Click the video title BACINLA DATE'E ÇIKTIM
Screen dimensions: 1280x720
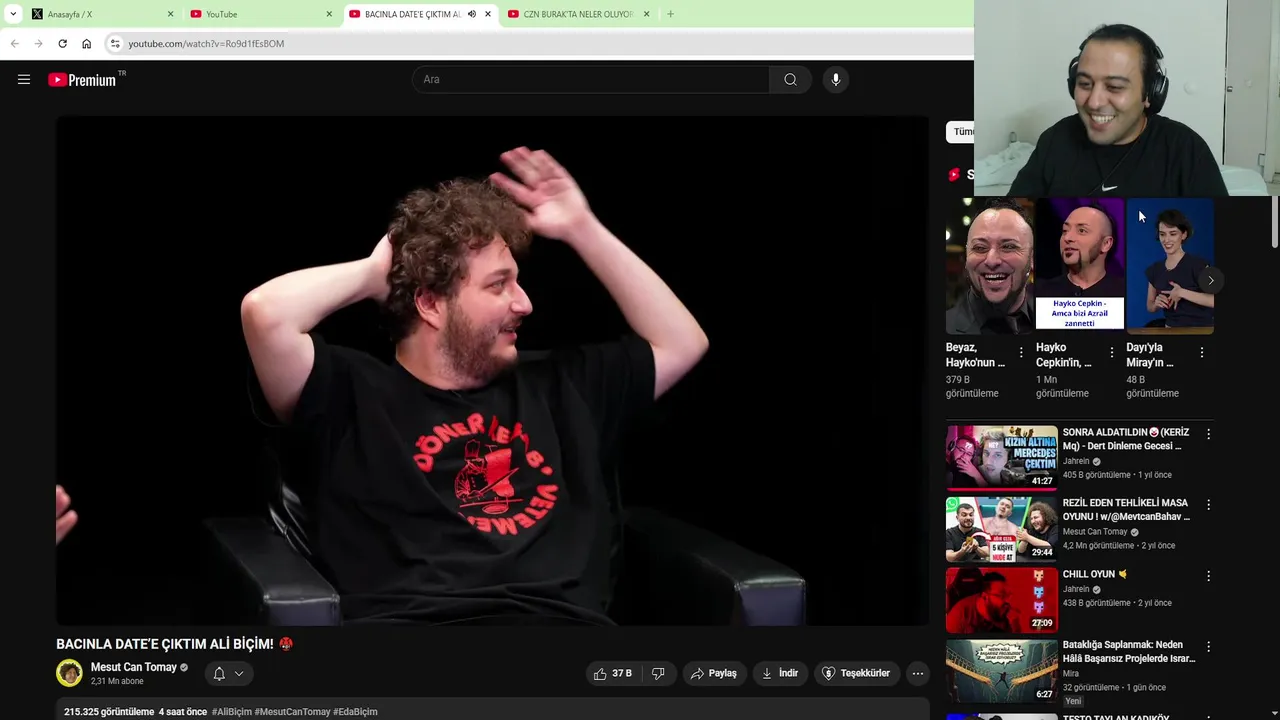pyautogui.click(x=165, y=644)
